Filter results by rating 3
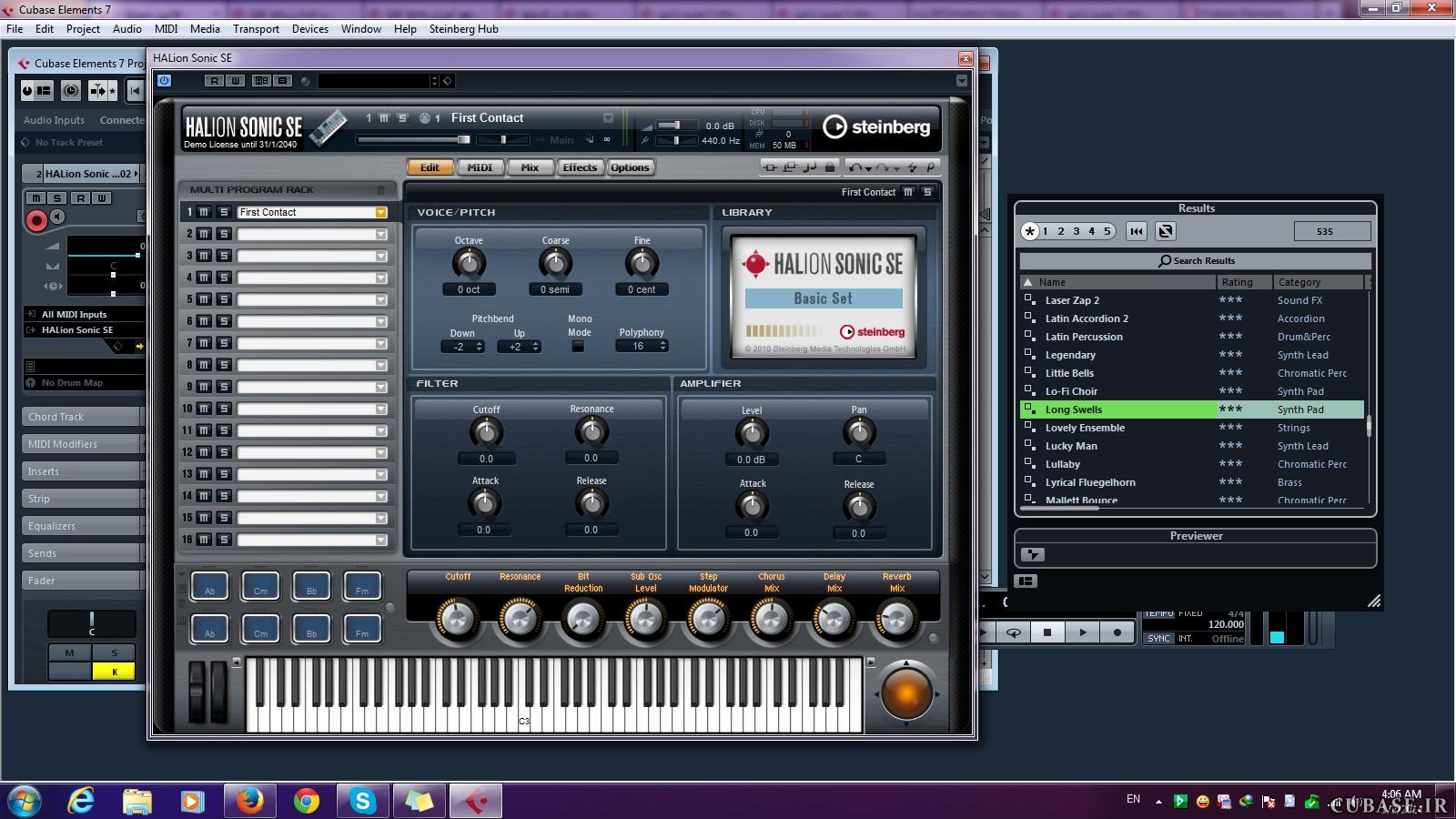 click(x=1077, y=231)
